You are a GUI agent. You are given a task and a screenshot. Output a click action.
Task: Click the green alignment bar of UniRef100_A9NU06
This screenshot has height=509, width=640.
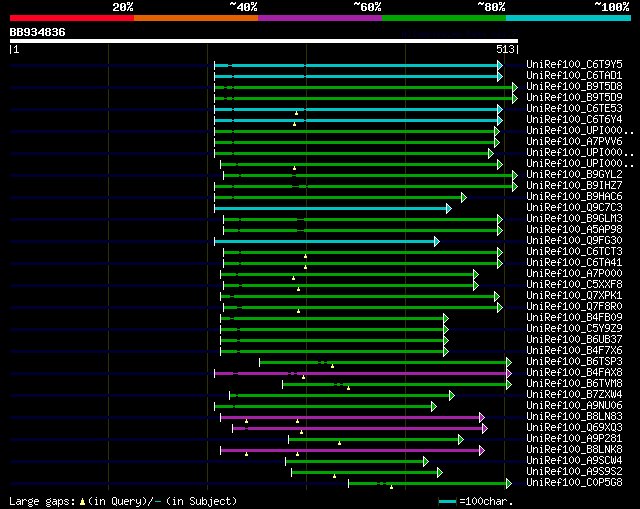pos(323,407)
